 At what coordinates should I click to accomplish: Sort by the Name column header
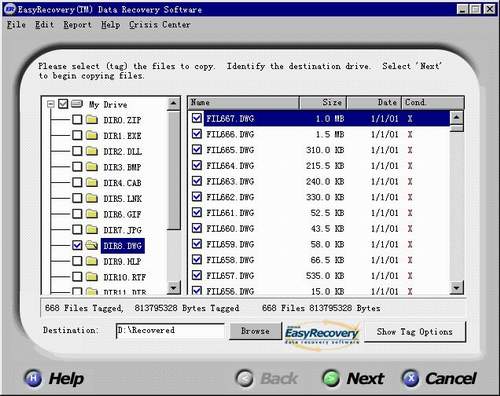click(x=244, y=103)
